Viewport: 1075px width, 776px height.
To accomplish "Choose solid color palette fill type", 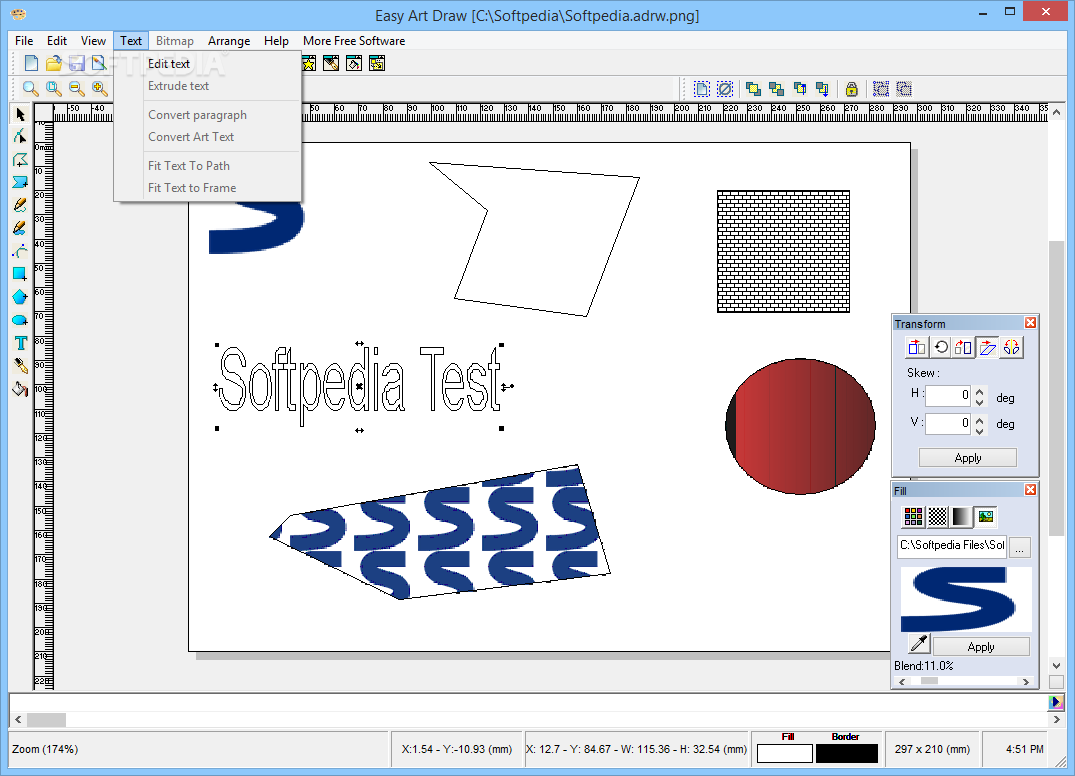I will (913, 516).
